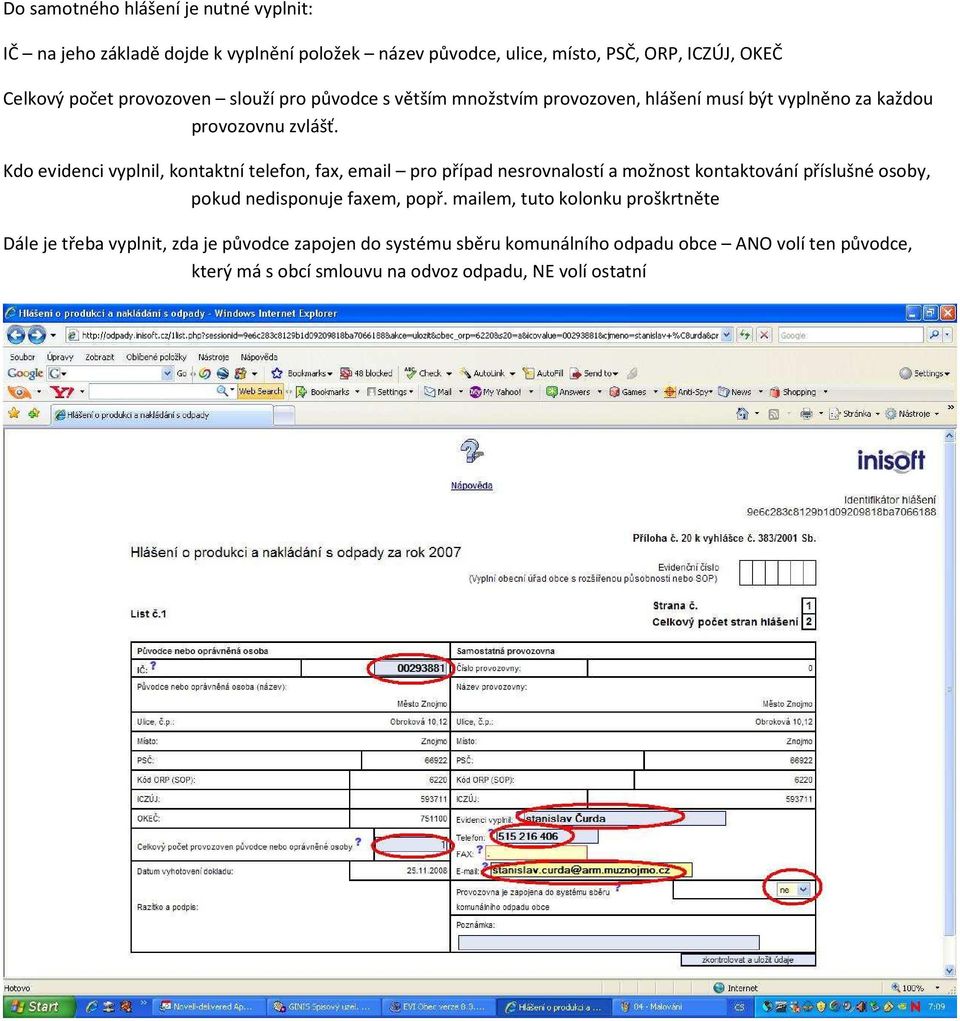
Task: Click the FAX input field
Action: (x=535, y=853)
